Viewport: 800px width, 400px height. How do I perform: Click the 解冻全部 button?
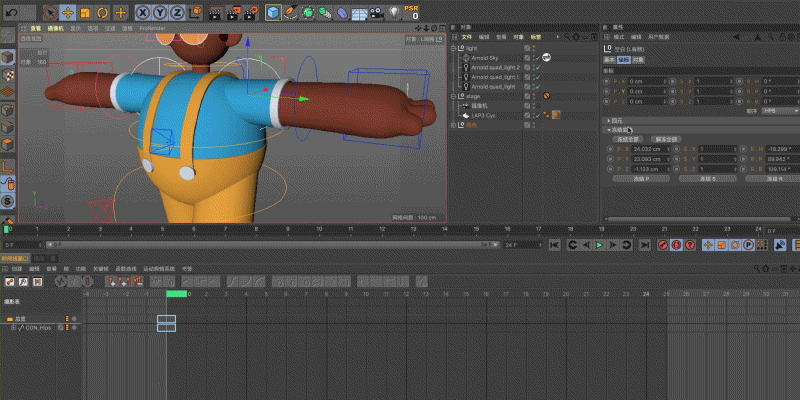(666, 139)
